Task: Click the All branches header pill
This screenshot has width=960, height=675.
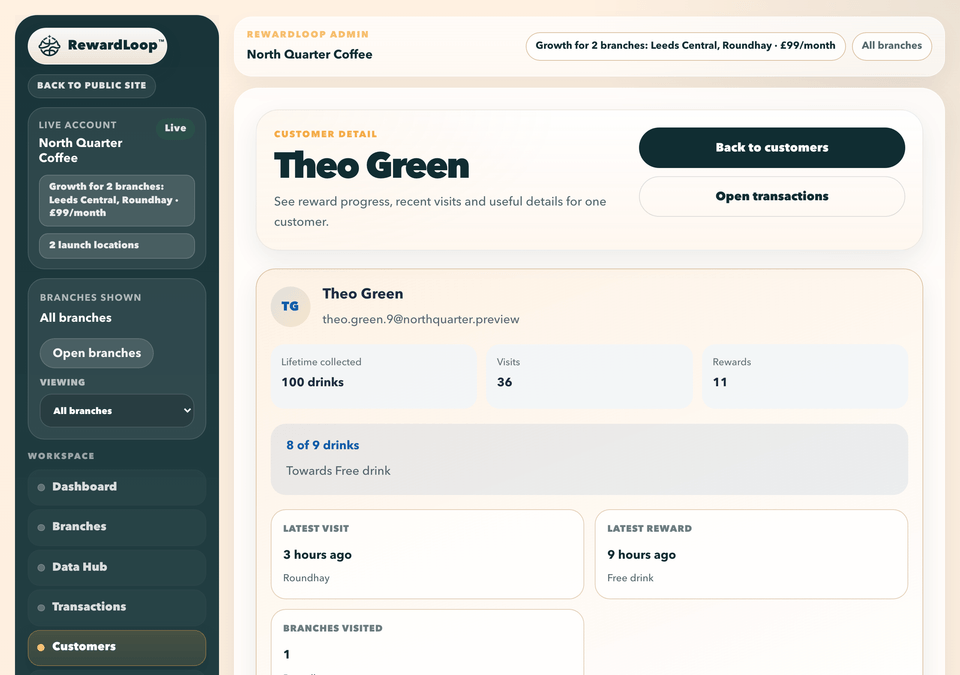Action: click(x=891, y=46)
